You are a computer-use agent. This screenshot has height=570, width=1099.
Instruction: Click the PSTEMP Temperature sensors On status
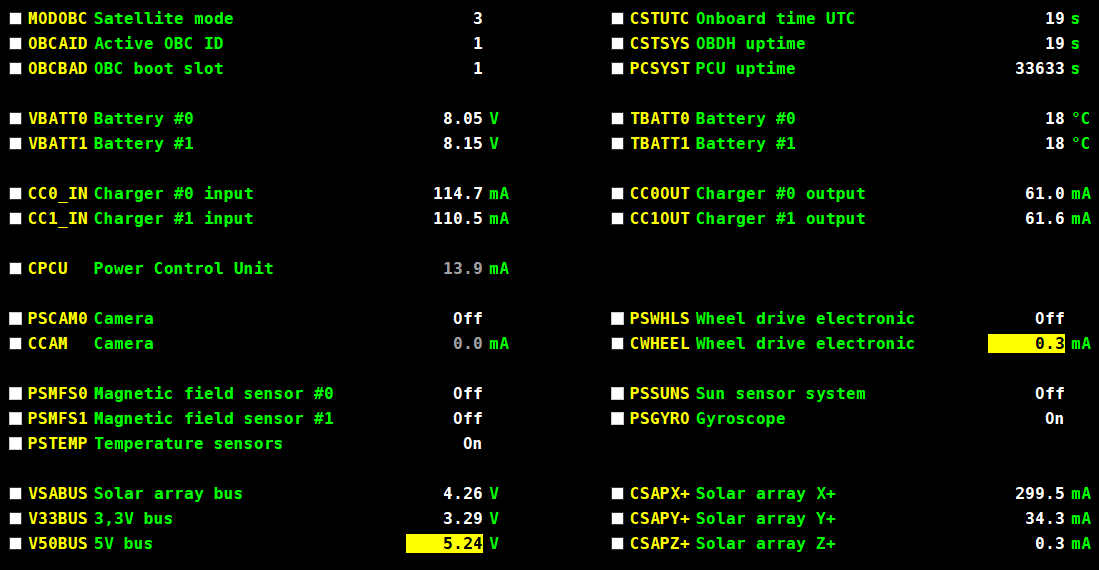(x=472, y=444)
